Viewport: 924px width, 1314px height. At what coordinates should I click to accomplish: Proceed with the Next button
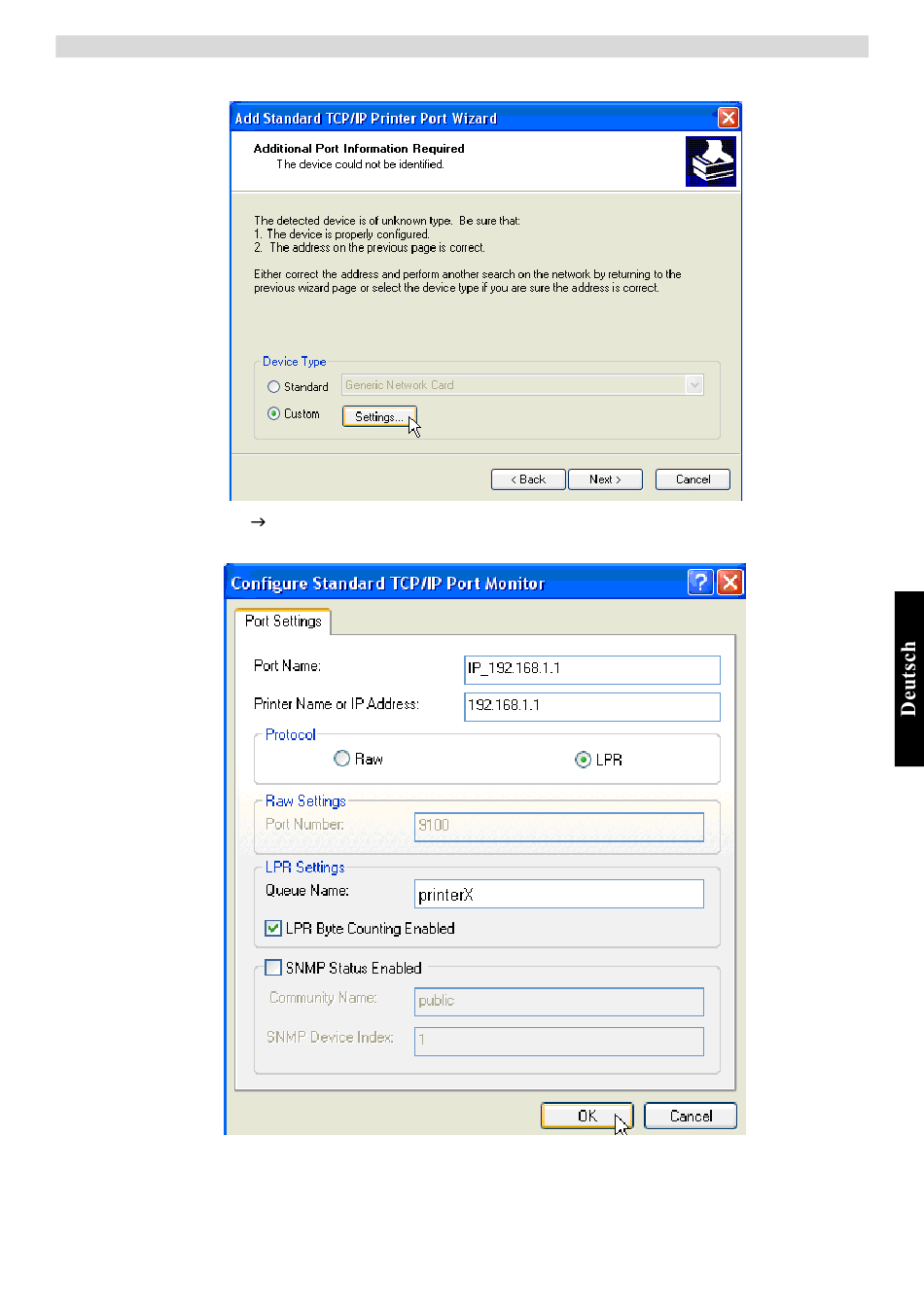(605, 479)
